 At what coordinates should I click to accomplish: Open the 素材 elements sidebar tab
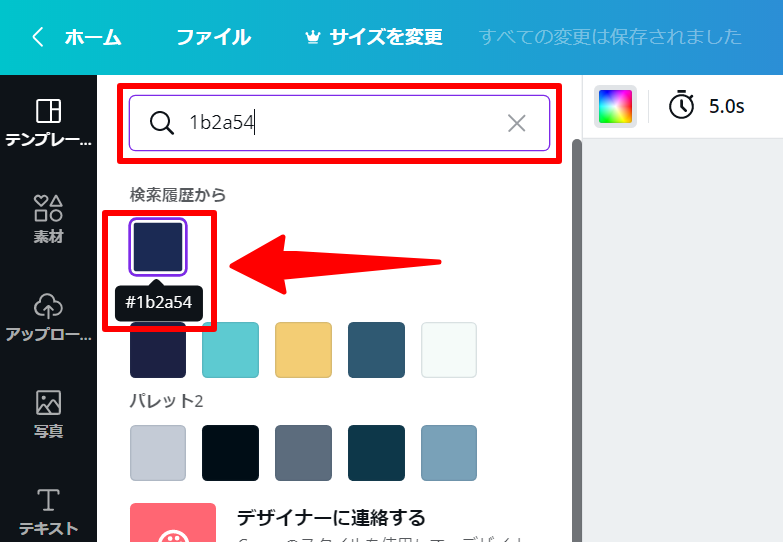(48, 219)
